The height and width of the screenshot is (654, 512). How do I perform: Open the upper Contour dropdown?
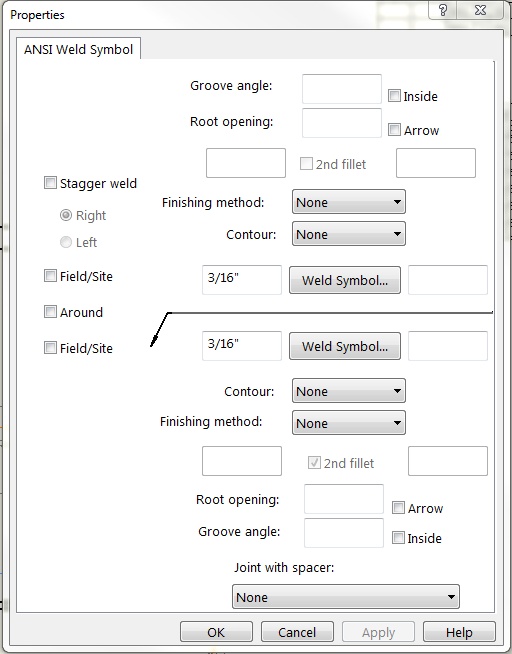(x=349, y=234)
